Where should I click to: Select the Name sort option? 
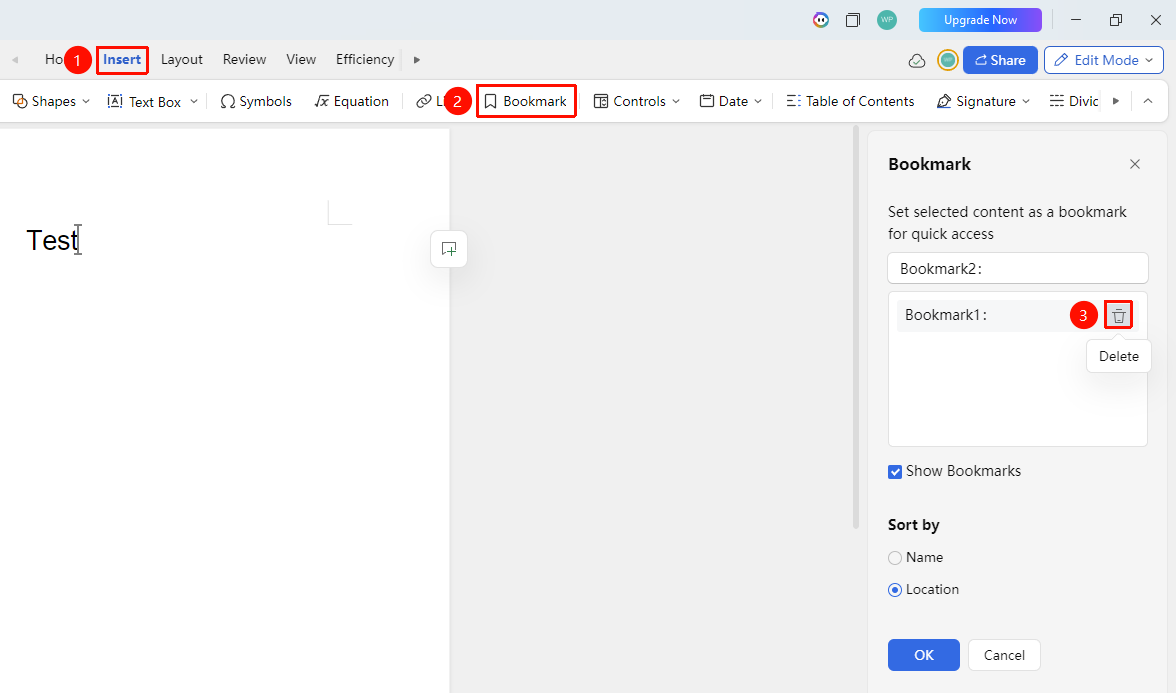point(895,558)
